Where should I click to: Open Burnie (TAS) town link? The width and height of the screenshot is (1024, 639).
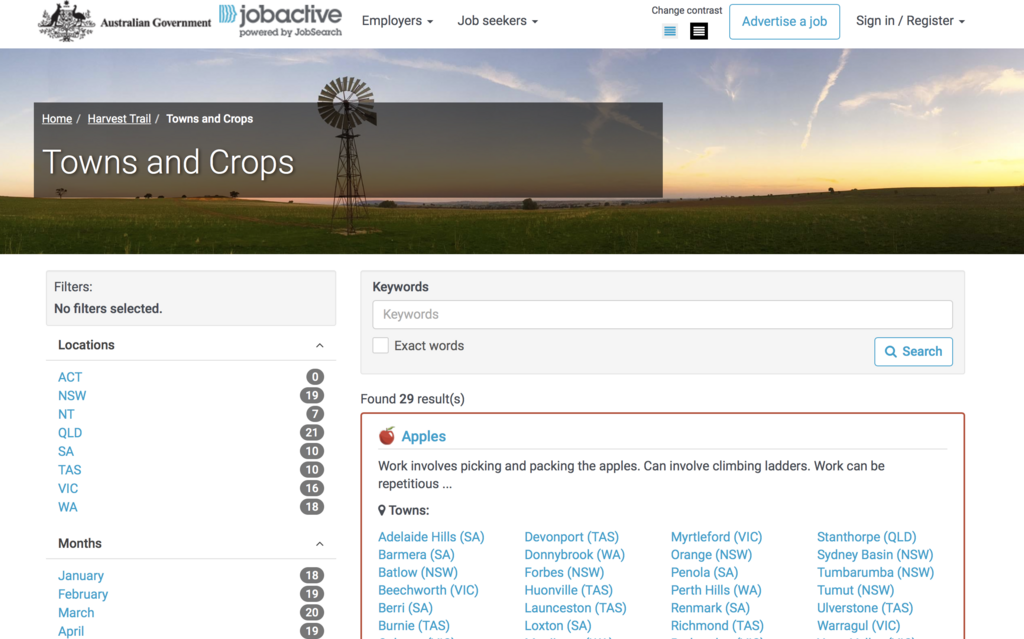(x=414, y=625)
